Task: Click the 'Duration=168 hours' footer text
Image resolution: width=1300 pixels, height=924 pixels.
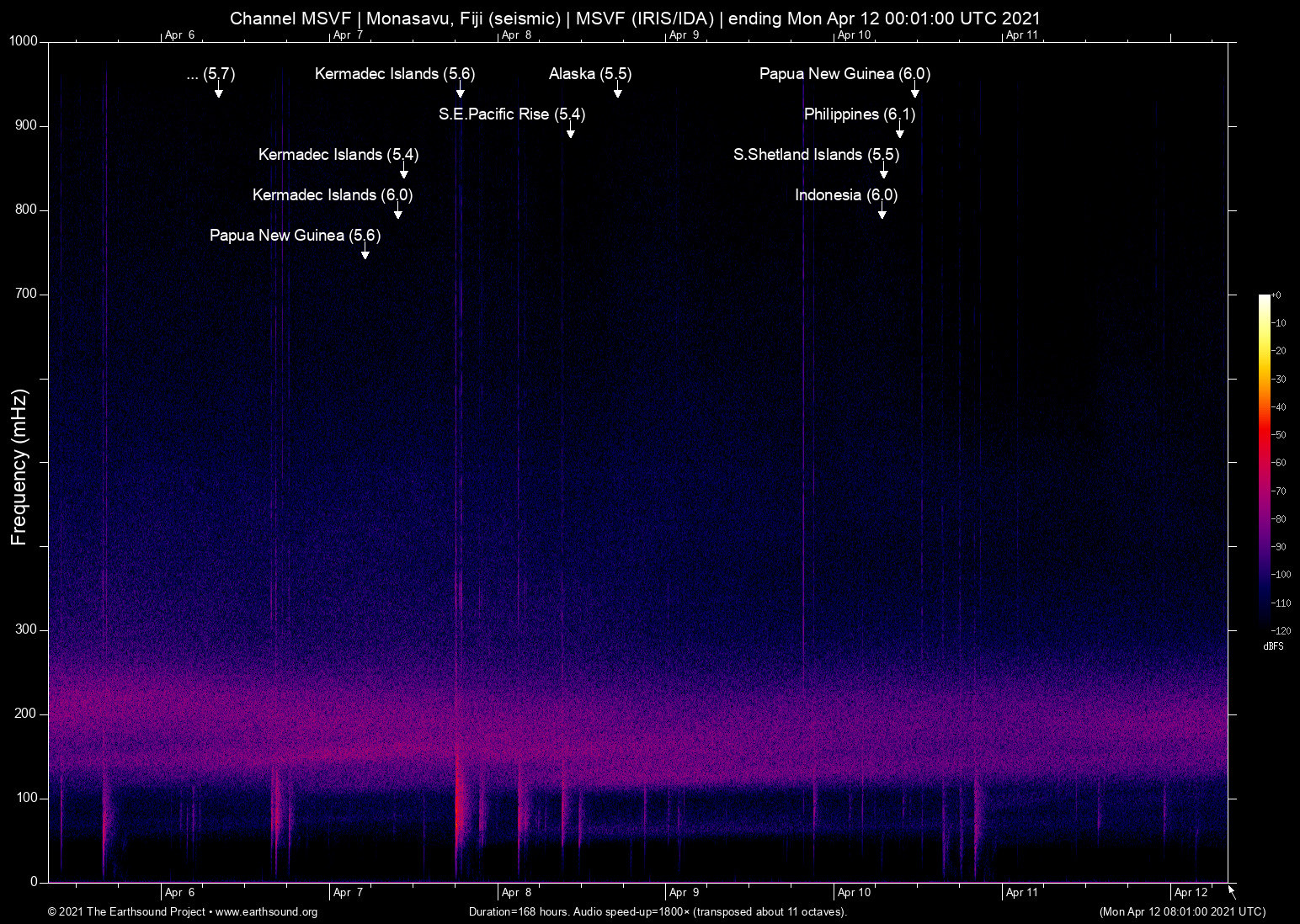Action: point(519,912)
